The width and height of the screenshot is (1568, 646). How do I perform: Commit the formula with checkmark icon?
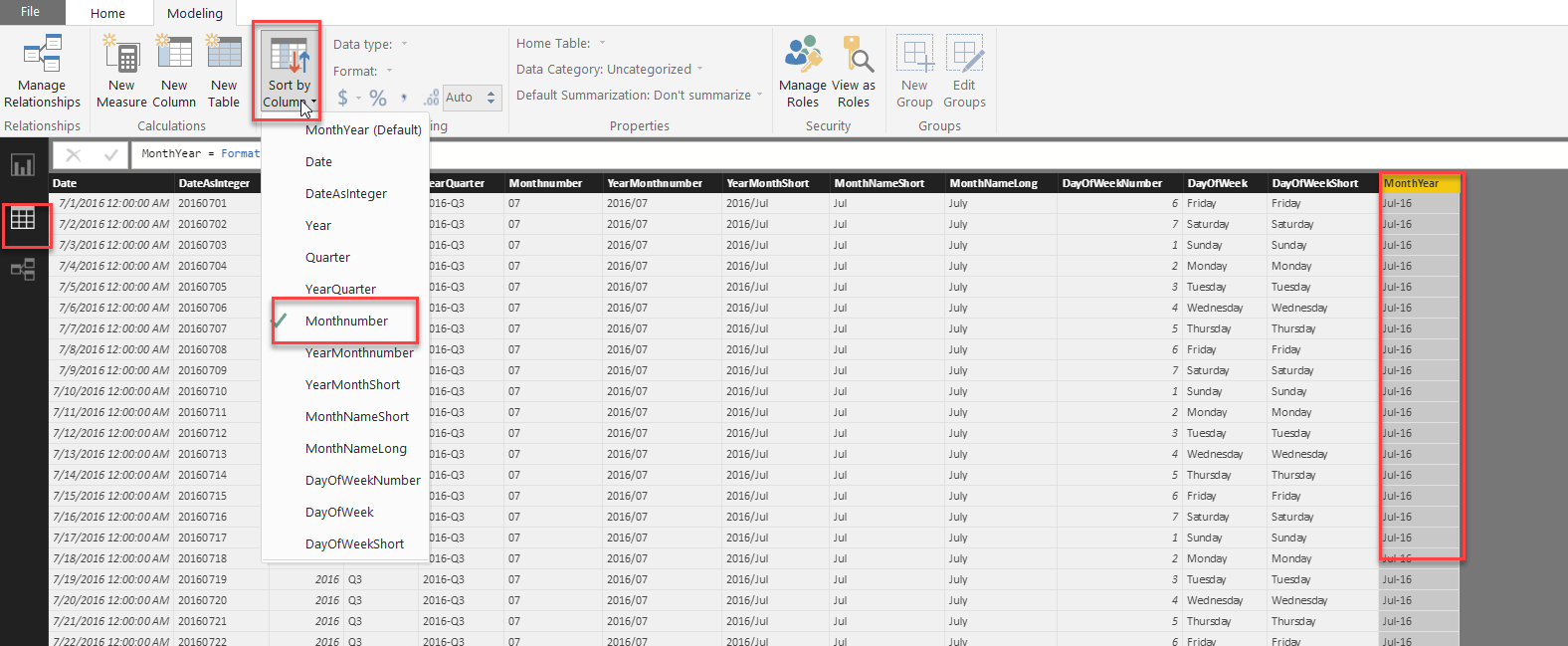(110, 154)
